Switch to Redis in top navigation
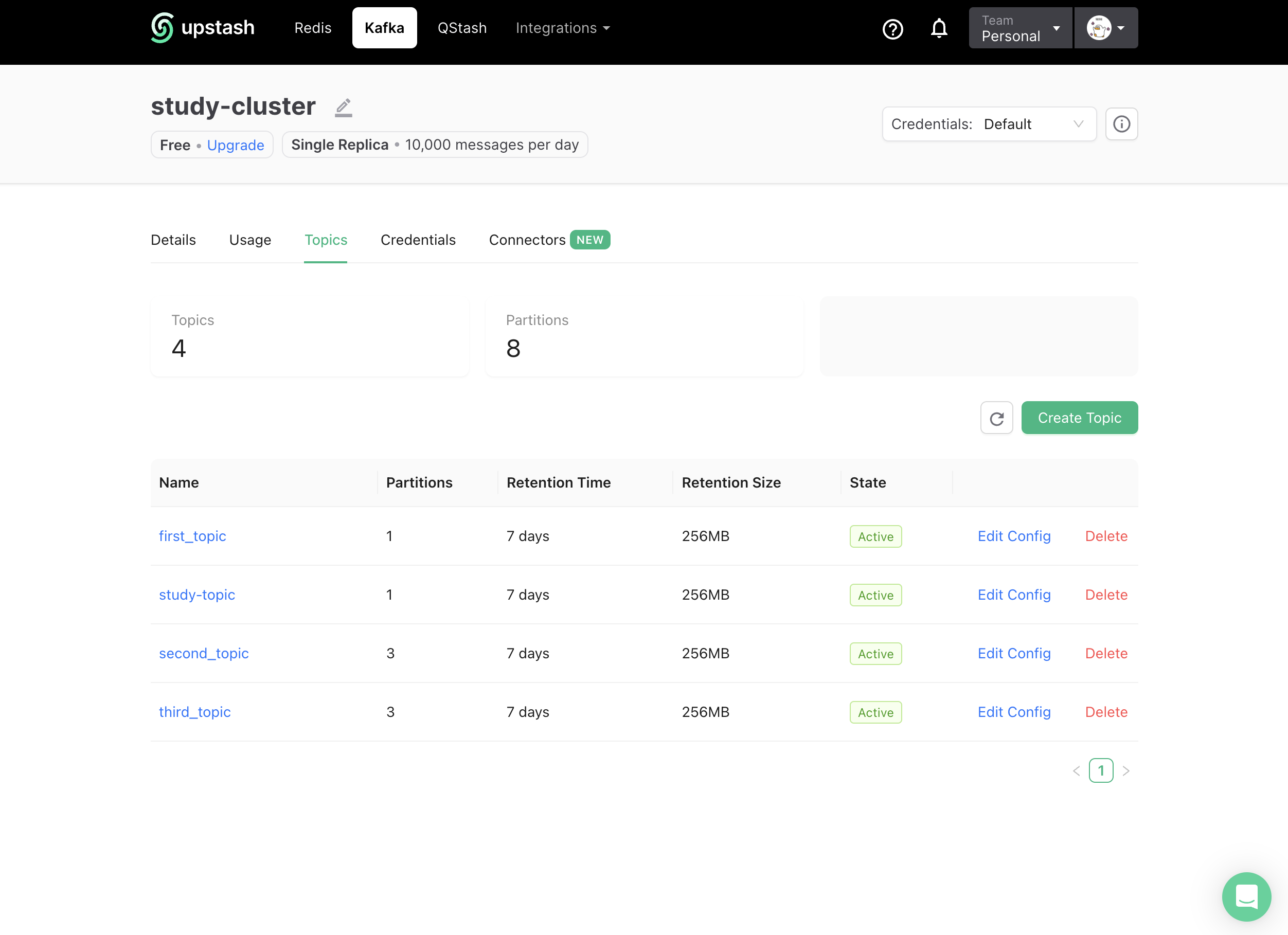 click(312, 28)
